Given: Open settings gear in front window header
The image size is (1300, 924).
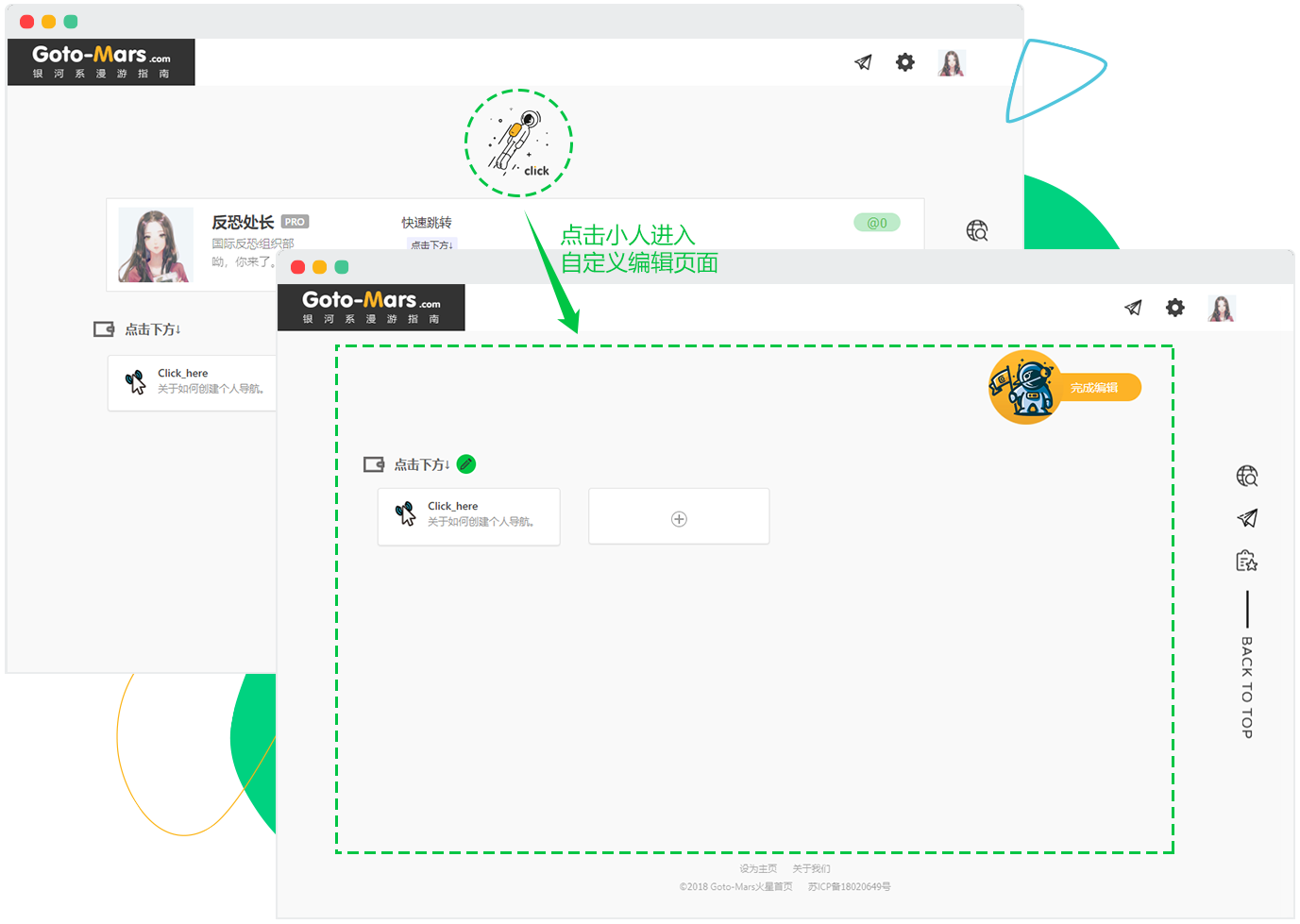Looking at the screenshot, I should pos(1175,308).
